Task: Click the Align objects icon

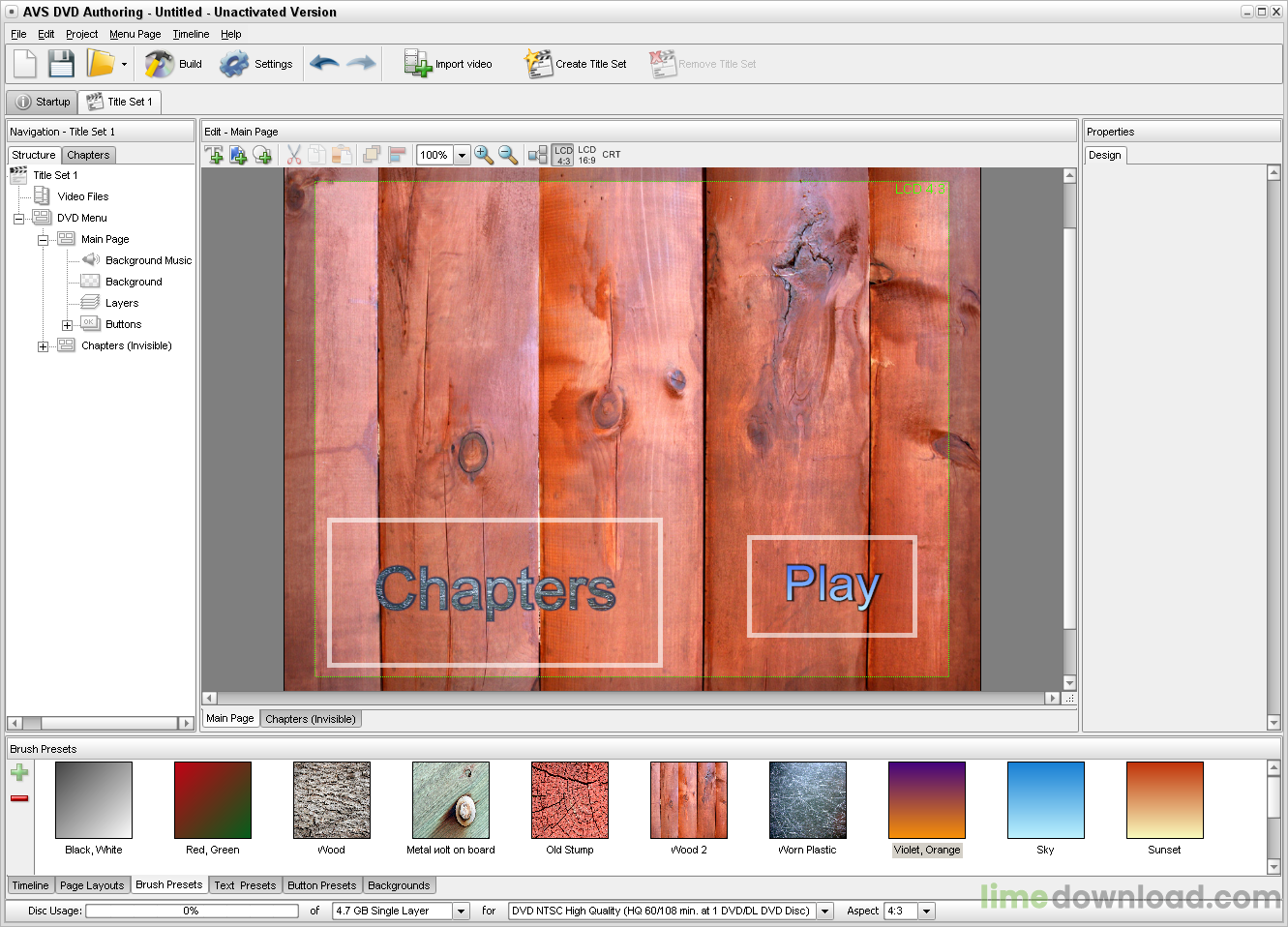Action: [x=397, y=155]
